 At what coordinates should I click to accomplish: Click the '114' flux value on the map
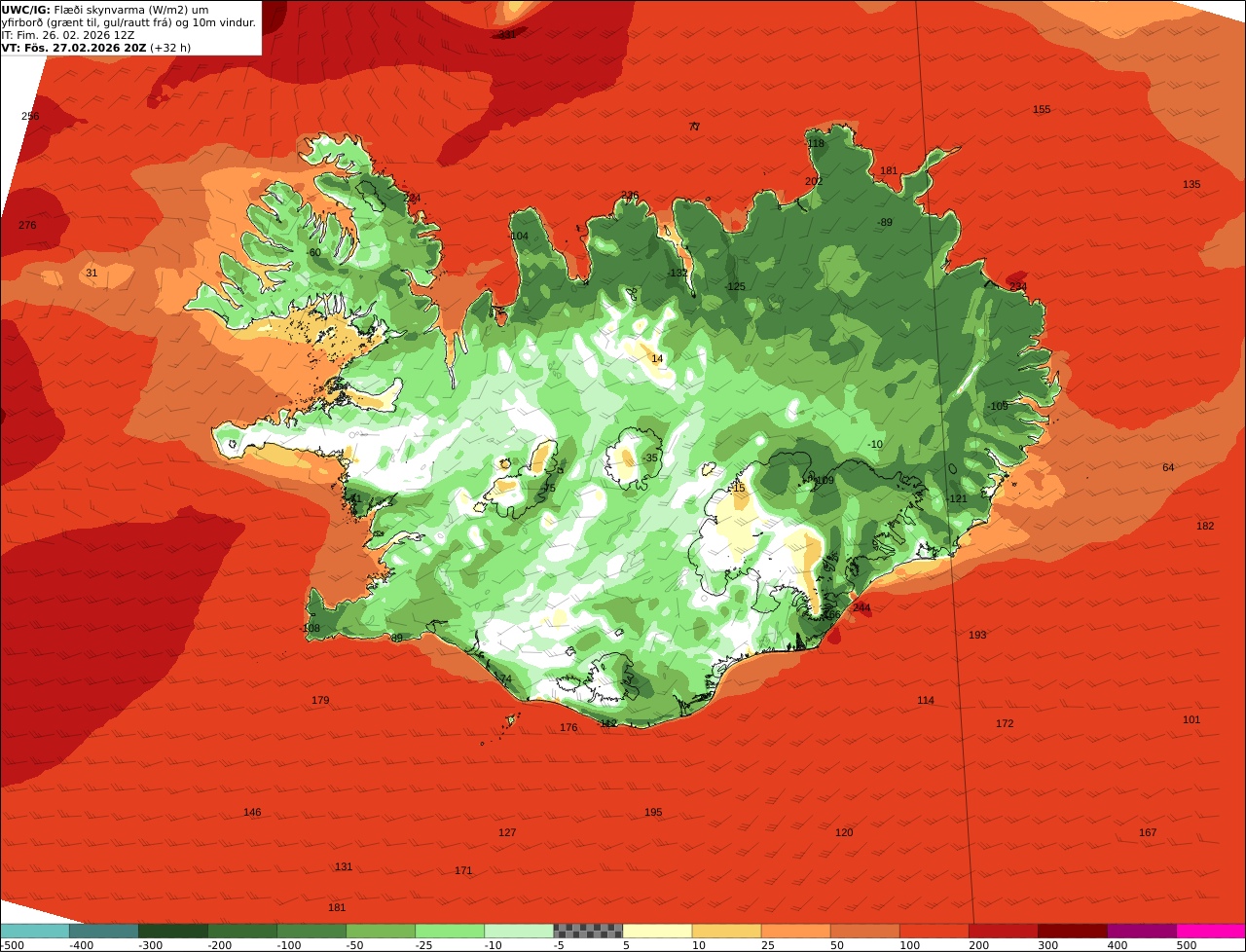[926, 700]
